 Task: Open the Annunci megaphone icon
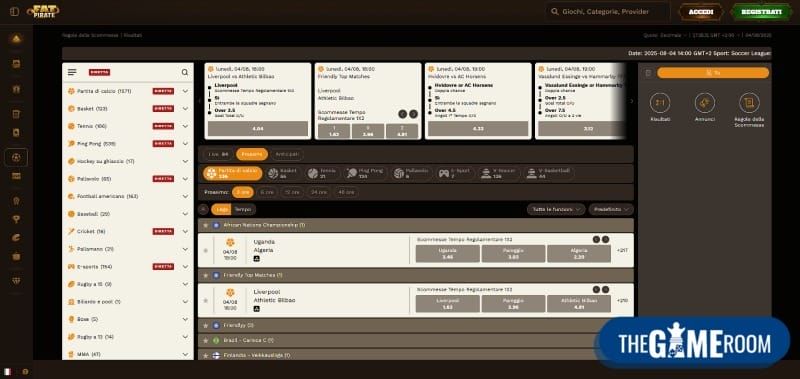[x=705, y=103]
